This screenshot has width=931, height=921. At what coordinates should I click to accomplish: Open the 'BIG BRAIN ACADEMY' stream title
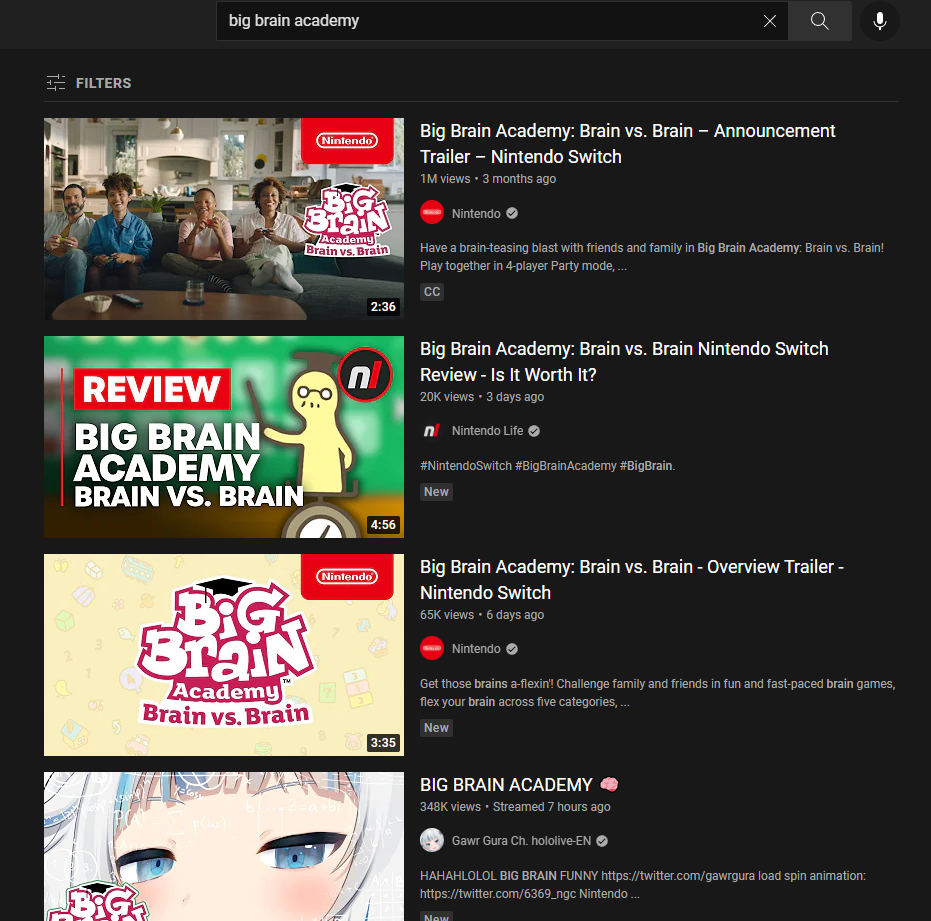pos(519,785)
